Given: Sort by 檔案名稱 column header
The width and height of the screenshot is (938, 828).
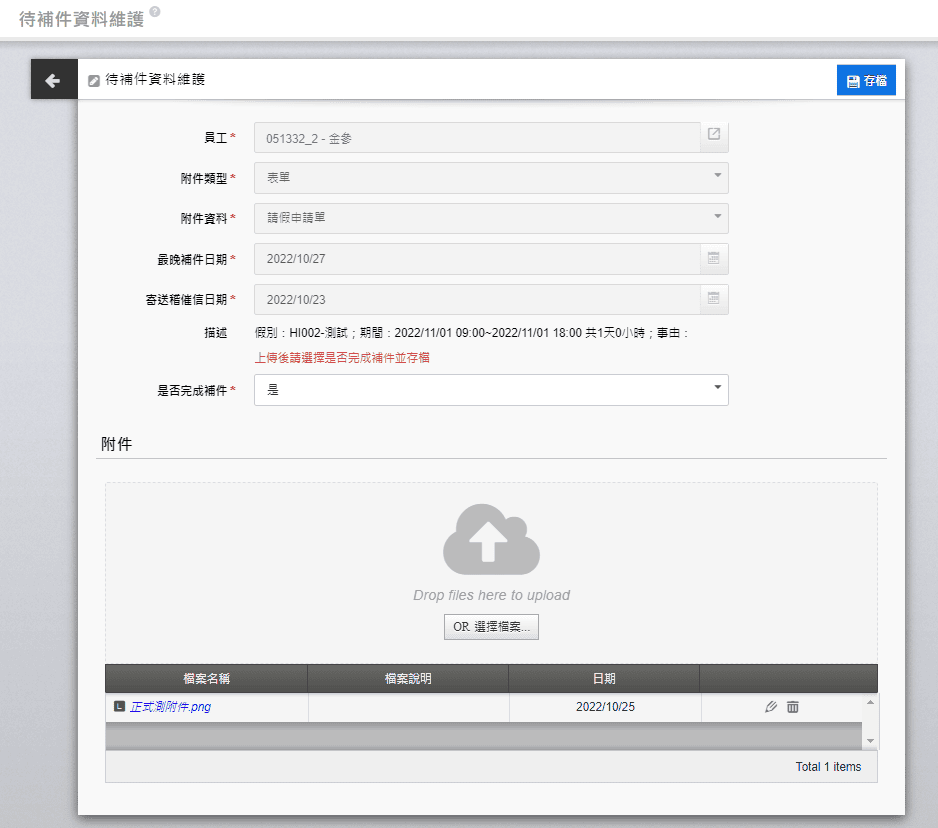Looking at the screenshot, I should click(206, 678).
